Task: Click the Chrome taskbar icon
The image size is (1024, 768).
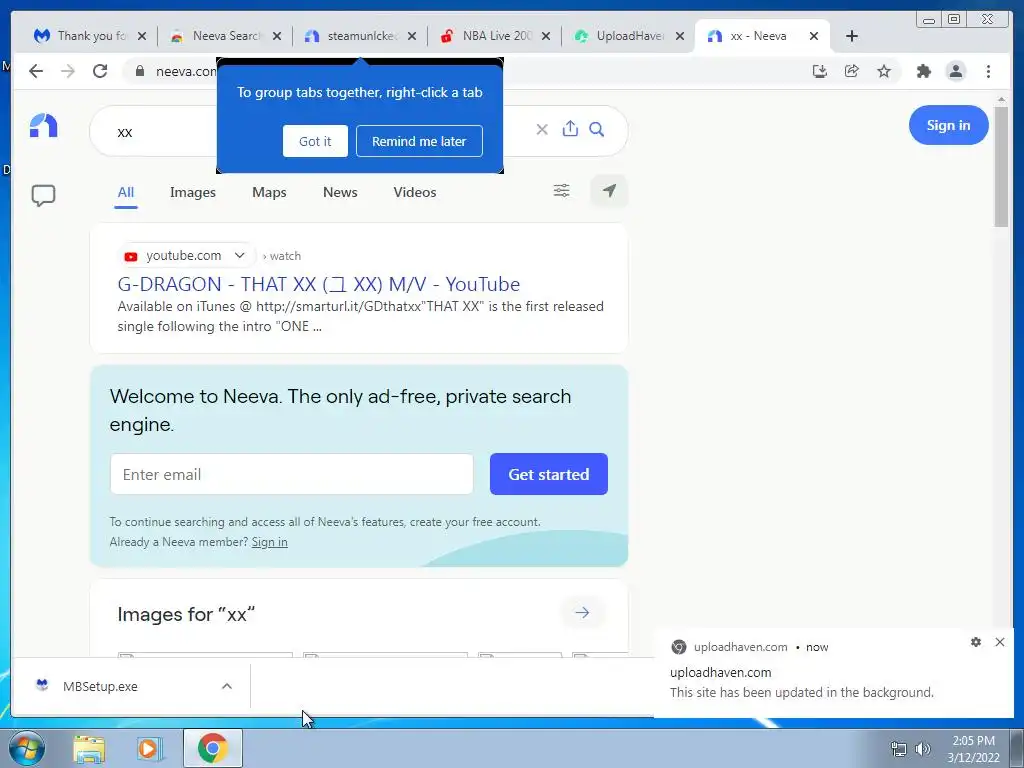Action: (213, 748)
